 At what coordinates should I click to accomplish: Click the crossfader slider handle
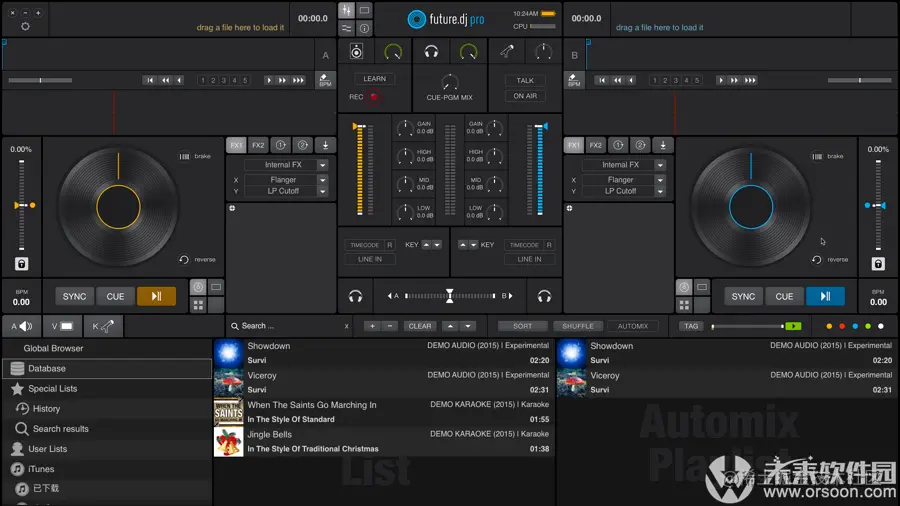coord(449,296)
